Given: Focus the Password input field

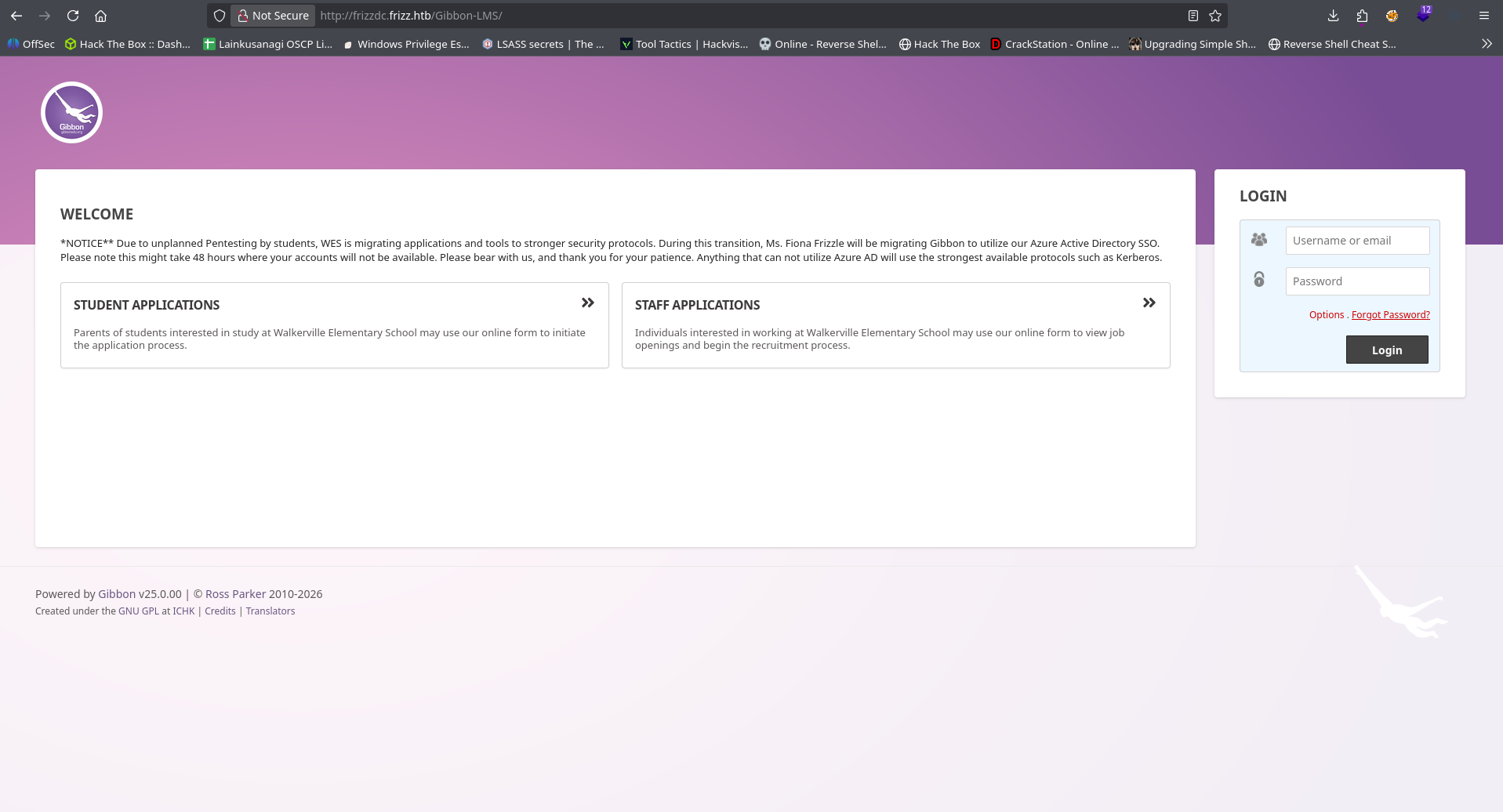Looking at the screenshot, I should 1357,281.
